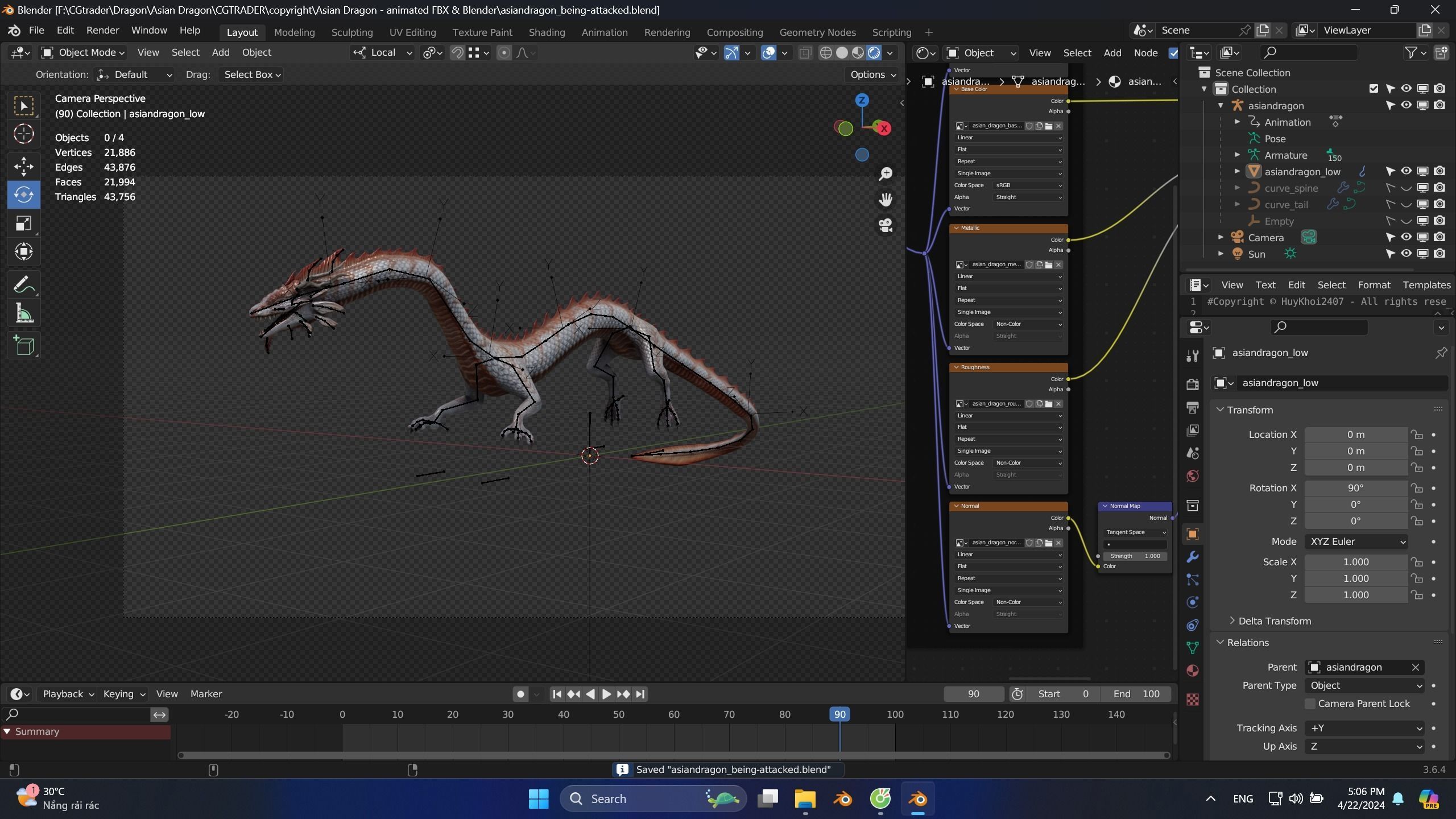The width and height of the screenshot is (1456, 819).
Task: Open the Object Data green triangle tab
Action: click(1193, 648)
